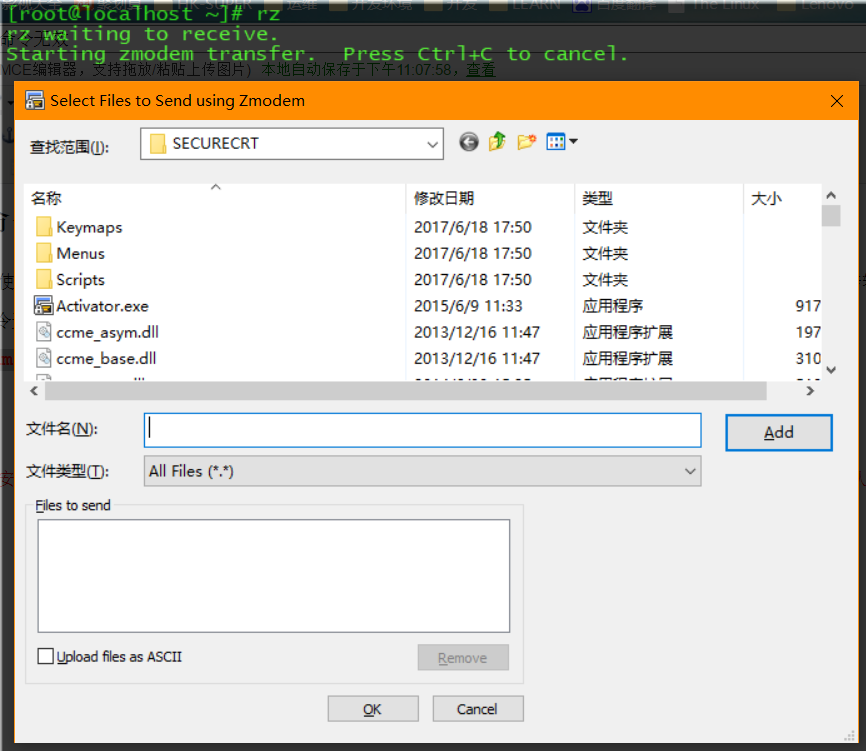Screen dimensions: 866x751
Task: Click the size value 310
Action: click(x=808, y=359)
